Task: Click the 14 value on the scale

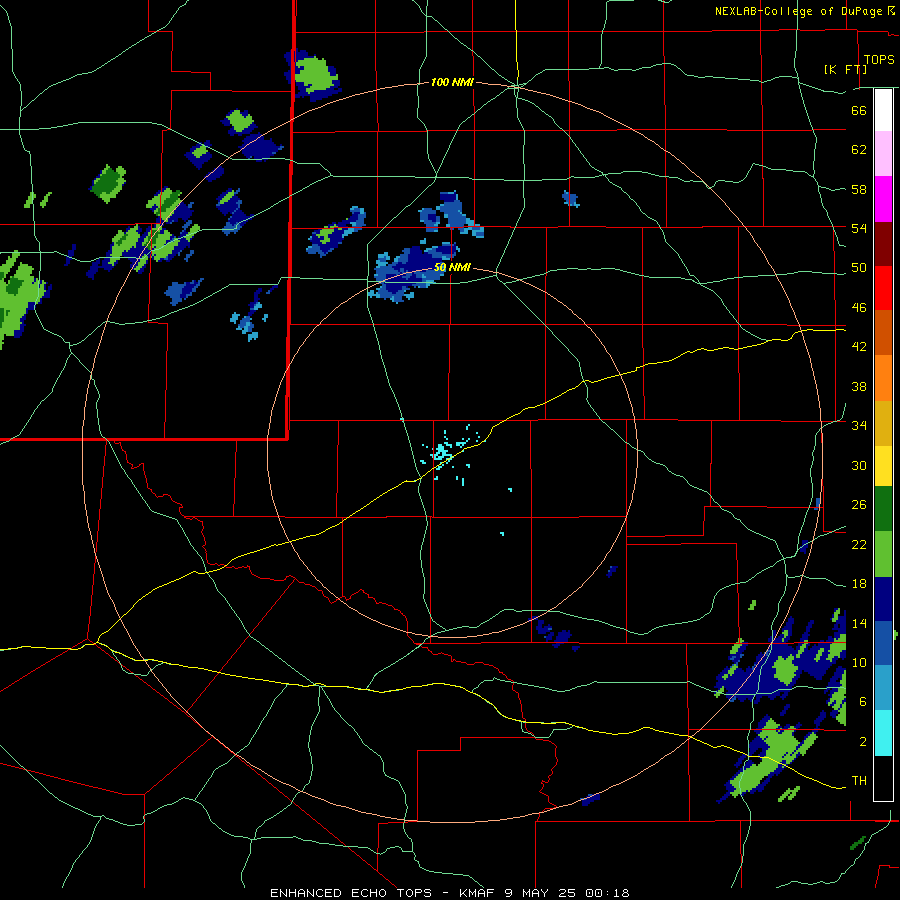Action: 859,623
